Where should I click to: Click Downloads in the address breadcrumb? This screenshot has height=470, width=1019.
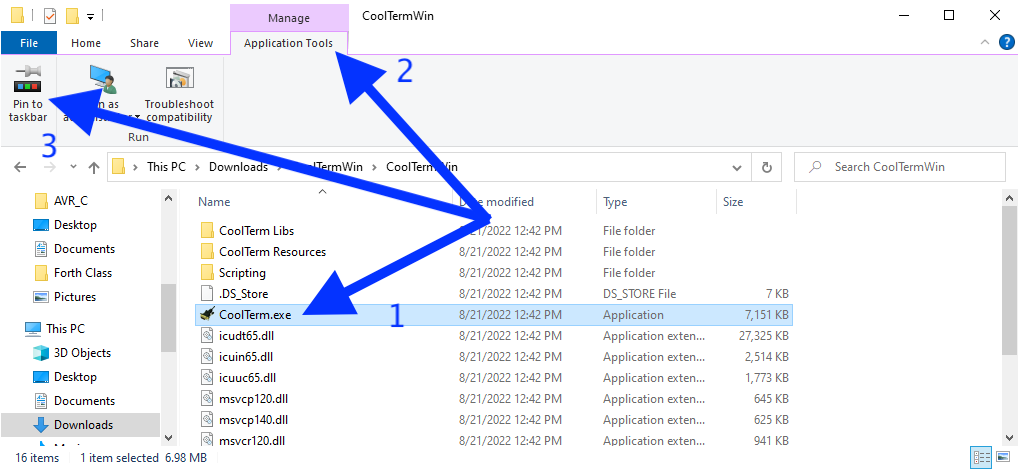[x=239, y=167]
